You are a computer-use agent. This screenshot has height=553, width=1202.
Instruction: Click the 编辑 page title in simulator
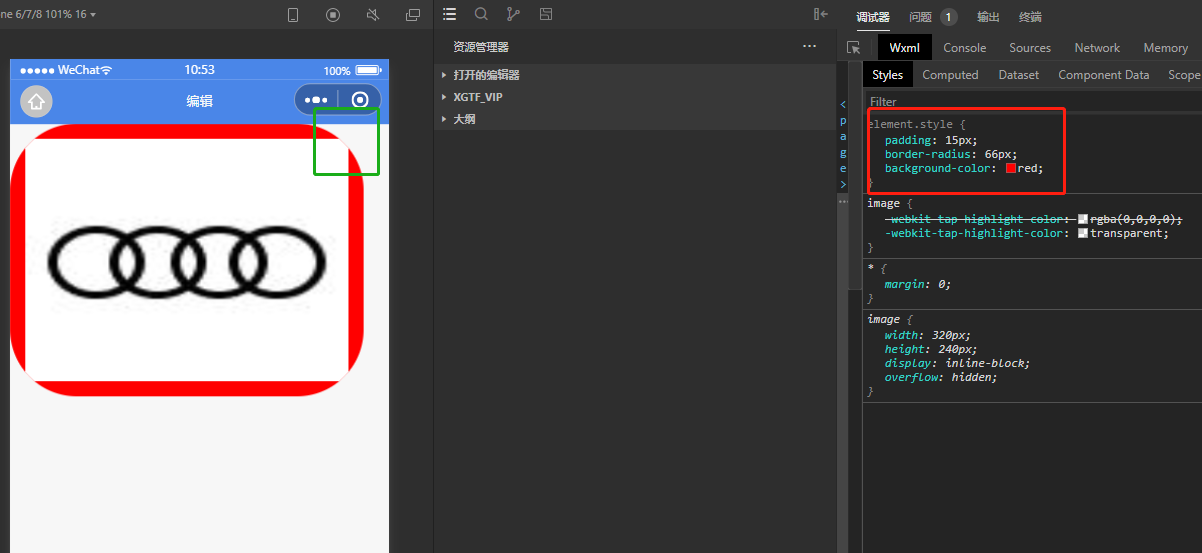199,101
